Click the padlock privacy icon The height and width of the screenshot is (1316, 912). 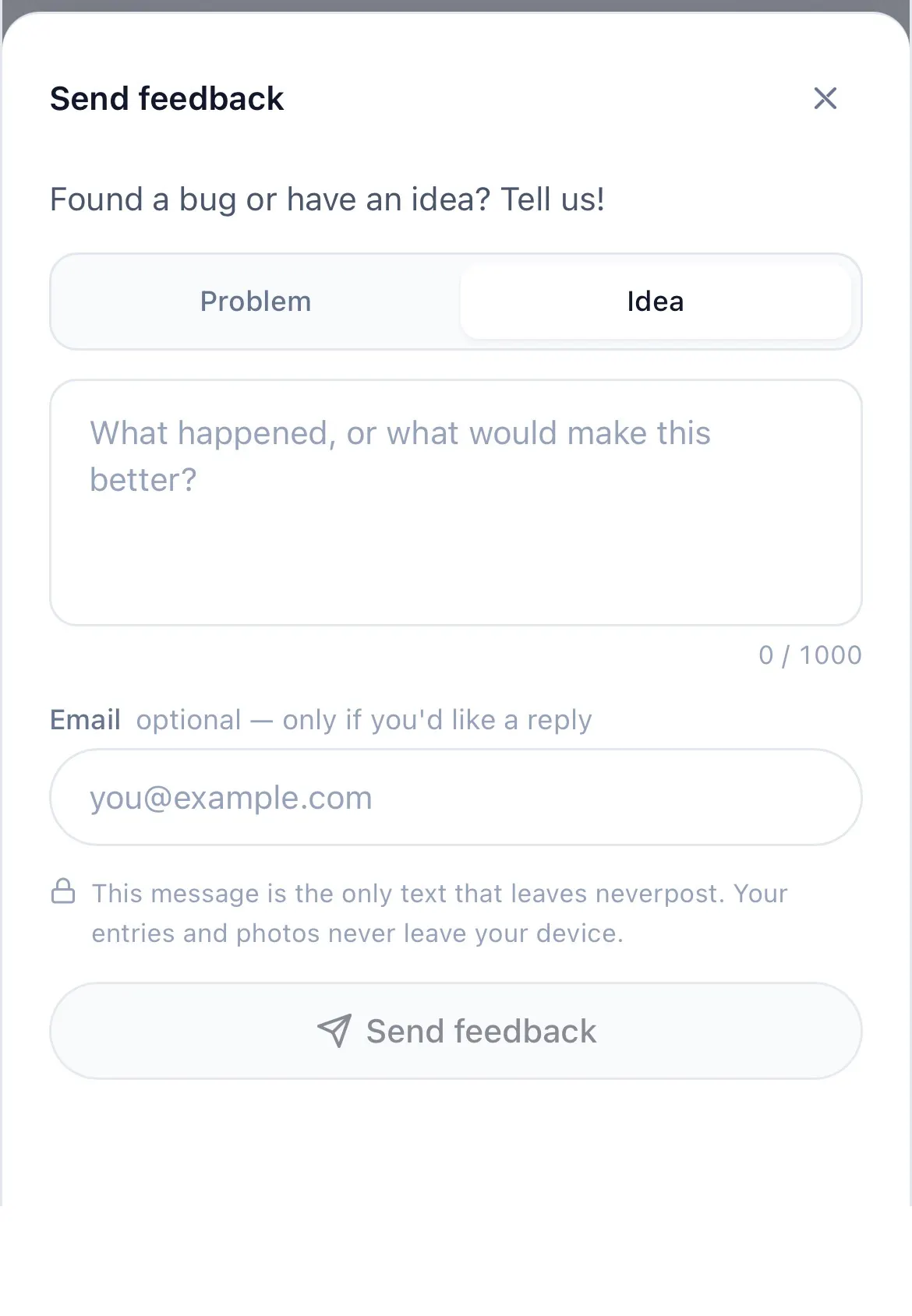[63, 891]
